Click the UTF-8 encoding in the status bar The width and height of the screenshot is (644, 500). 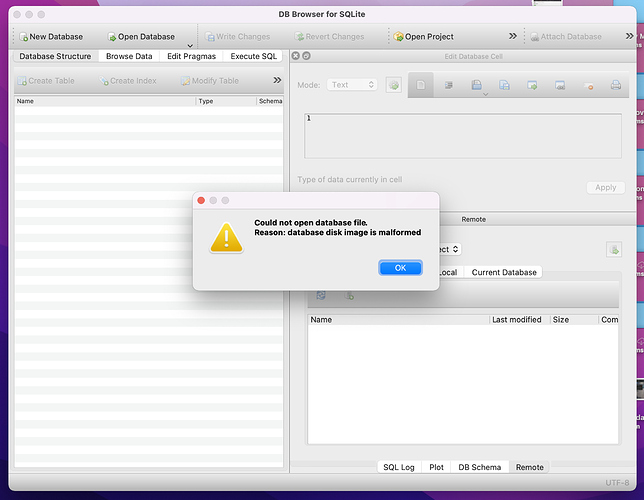click(x=617, y=482)
